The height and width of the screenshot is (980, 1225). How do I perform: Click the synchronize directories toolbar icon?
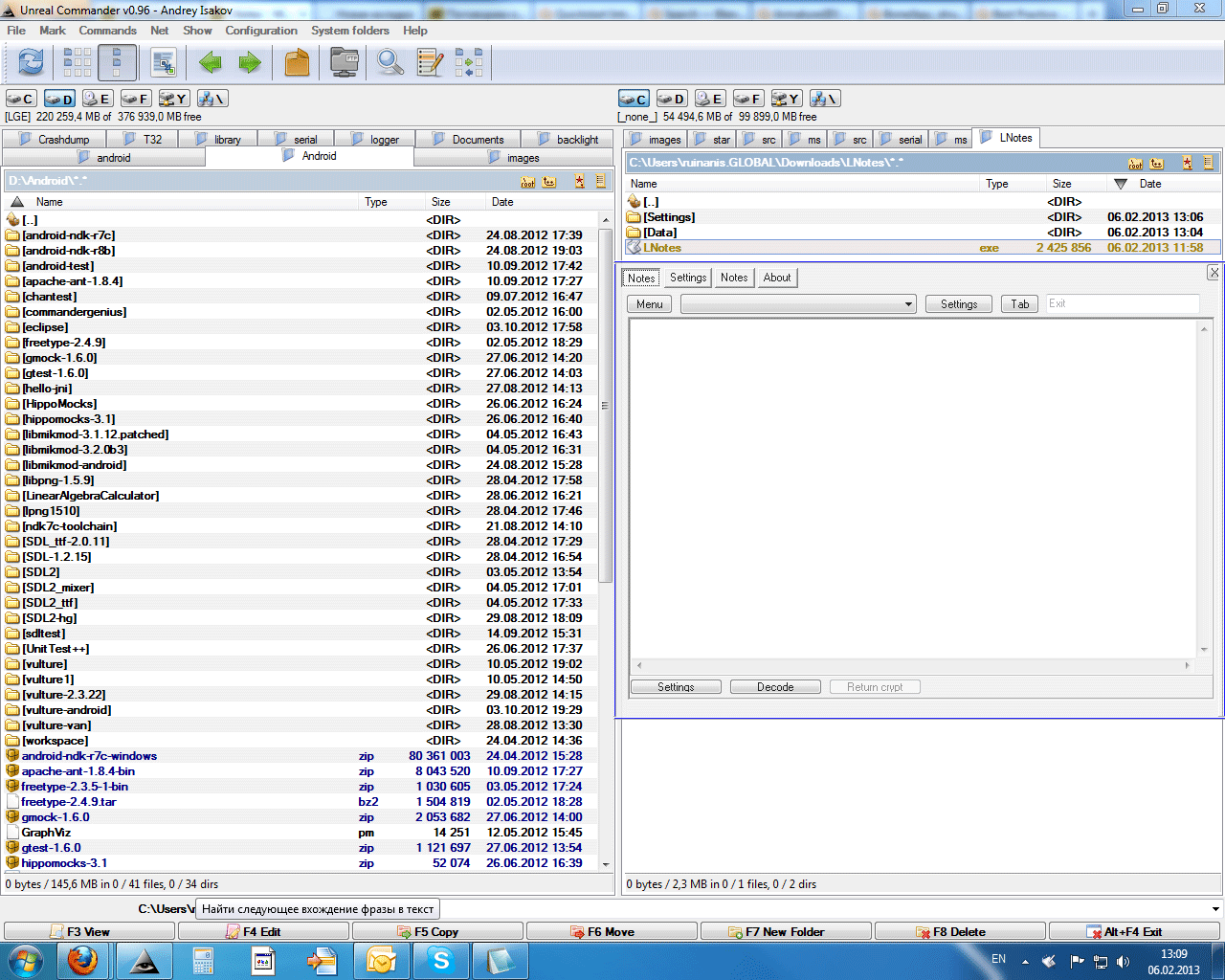469,63
